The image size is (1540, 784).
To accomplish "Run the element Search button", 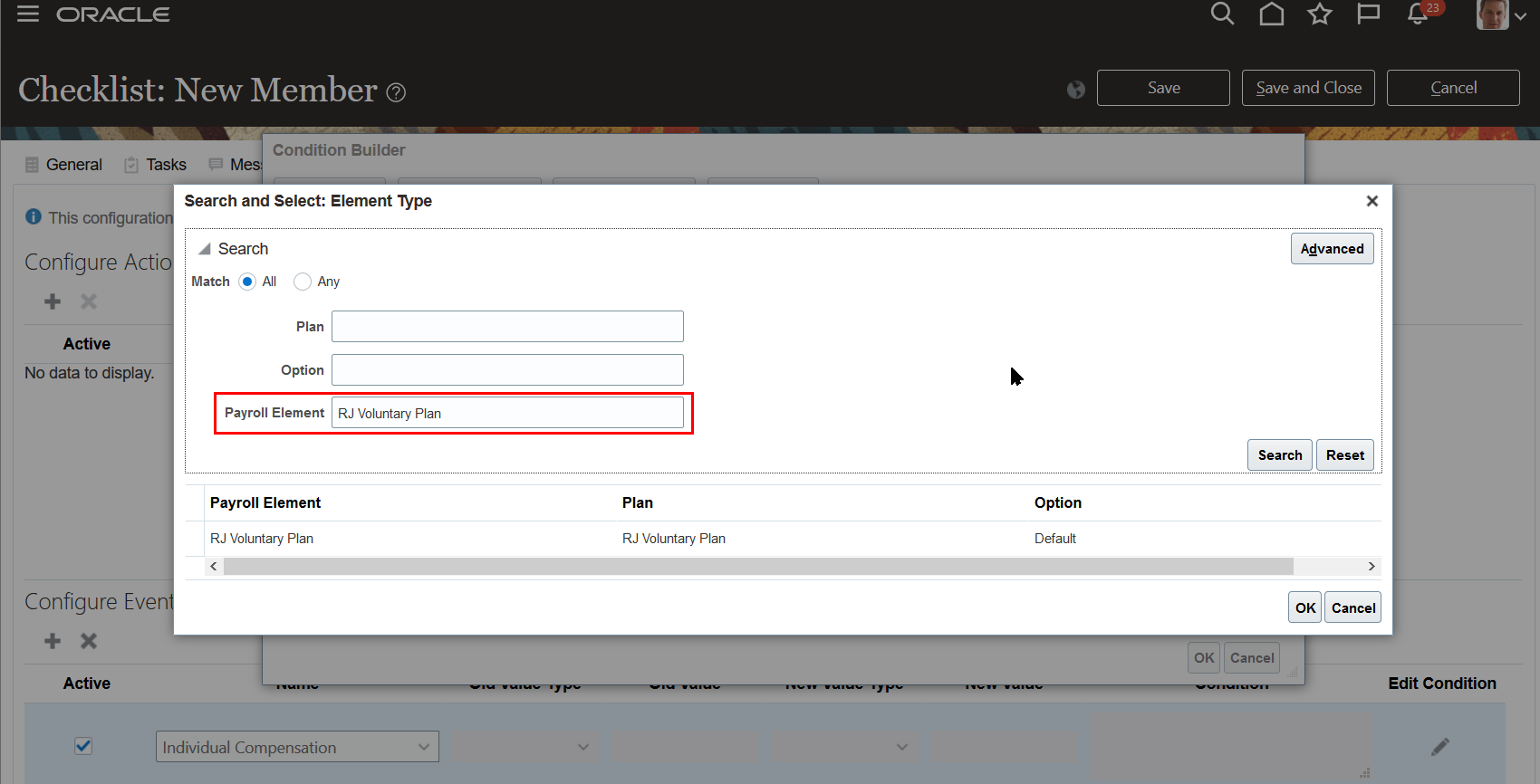I will (1280, 455).
